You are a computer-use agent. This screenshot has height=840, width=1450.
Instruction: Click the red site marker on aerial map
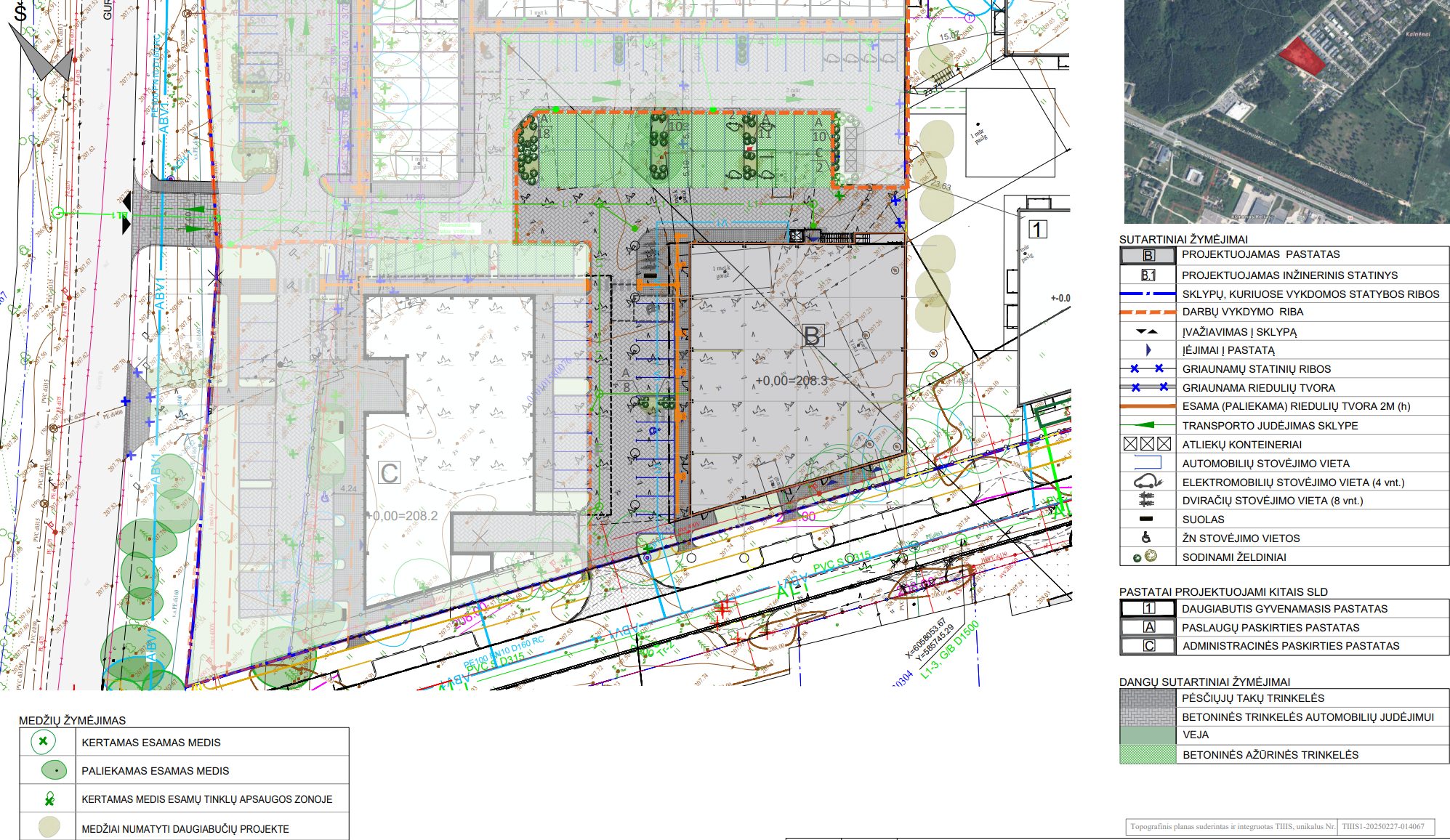(1302, 56)
